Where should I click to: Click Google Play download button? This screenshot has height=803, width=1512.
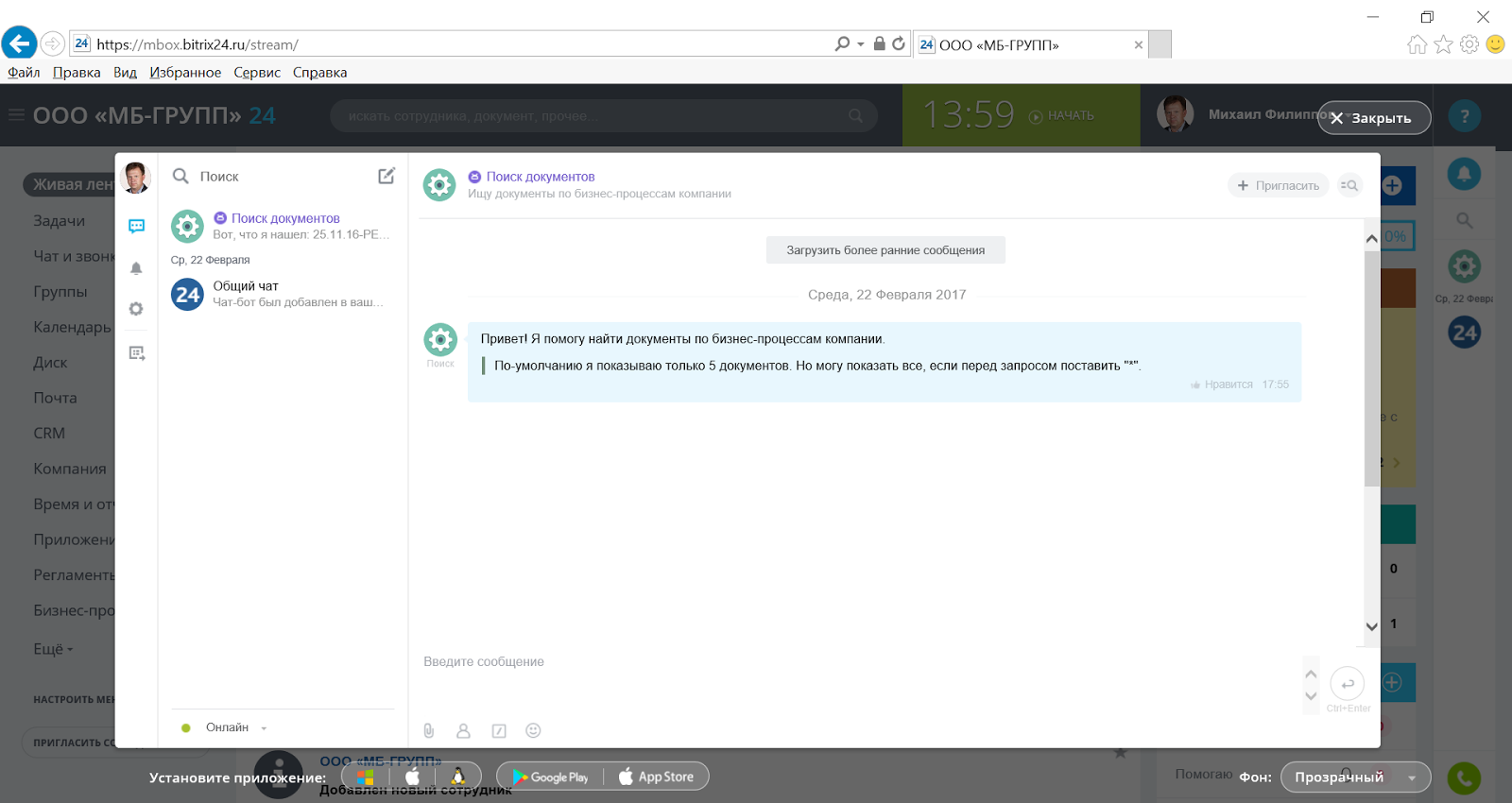pos(550,777)
